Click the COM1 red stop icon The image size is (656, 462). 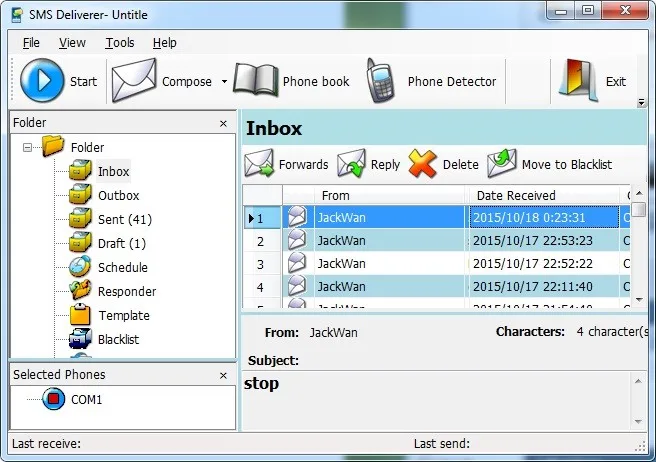[54, 399]
